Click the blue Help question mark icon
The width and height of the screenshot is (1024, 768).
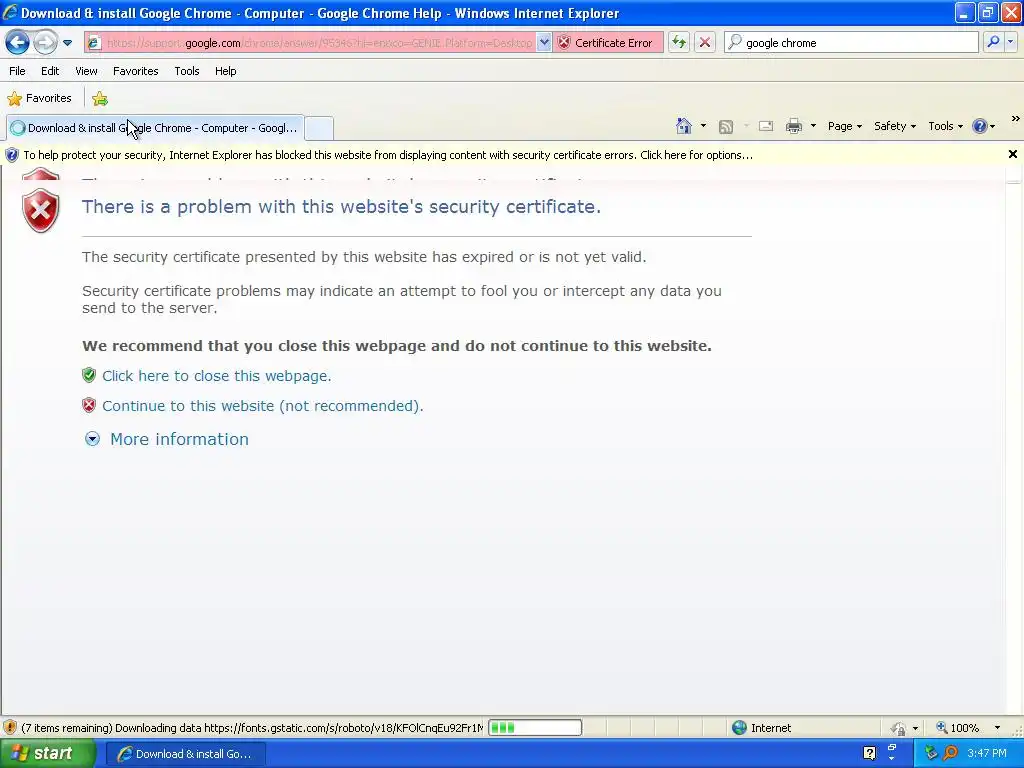[980, 126]
